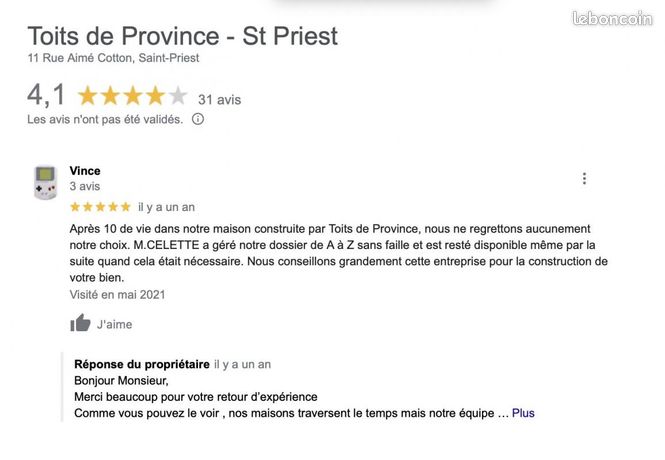The image size is (665, 460).
Task: Click the Bonjour Monsieur line in owner reply
Action: point(121,381)
